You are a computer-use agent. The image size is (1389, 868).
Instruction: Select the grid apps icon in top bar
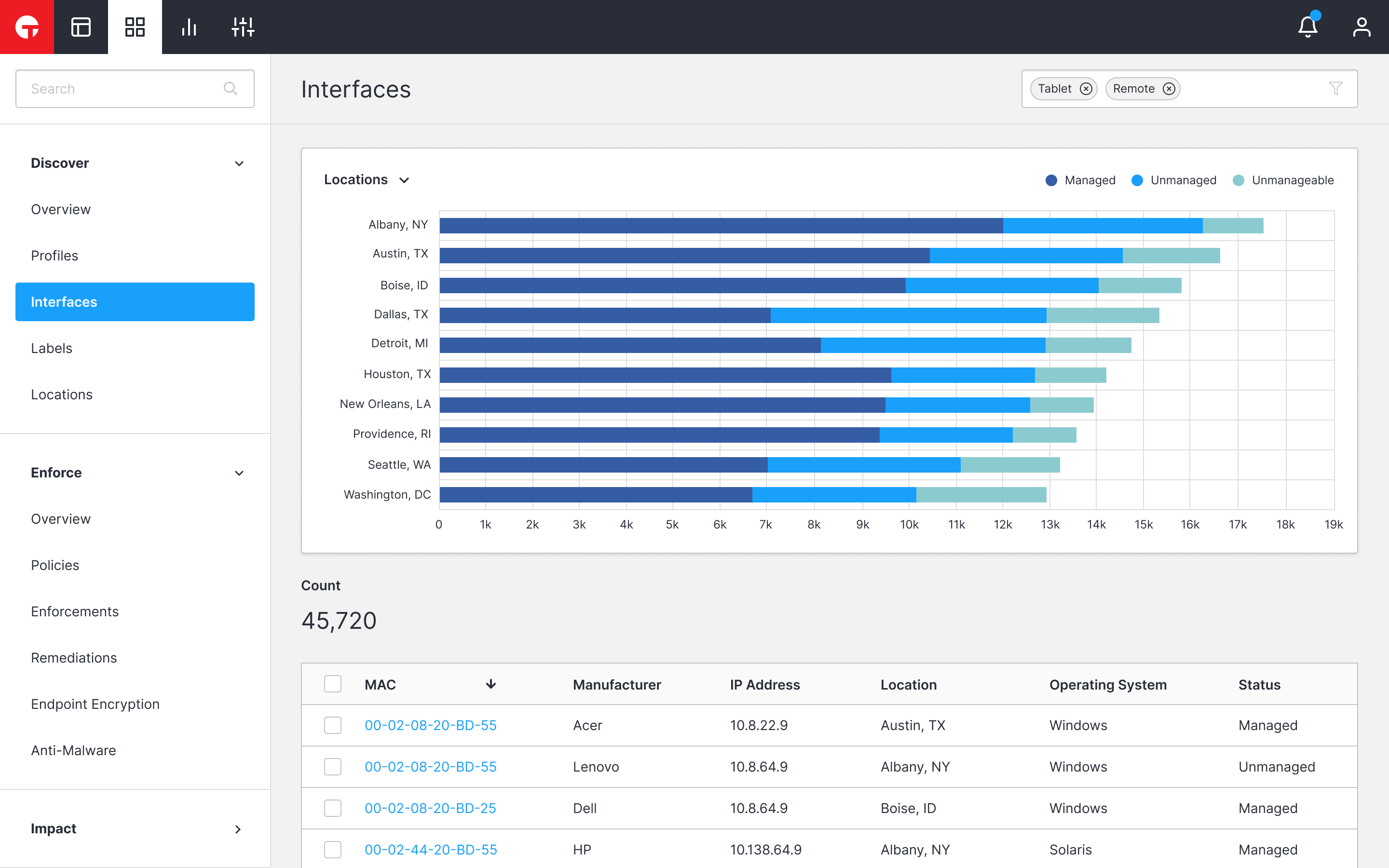click(x=134, y=27)
